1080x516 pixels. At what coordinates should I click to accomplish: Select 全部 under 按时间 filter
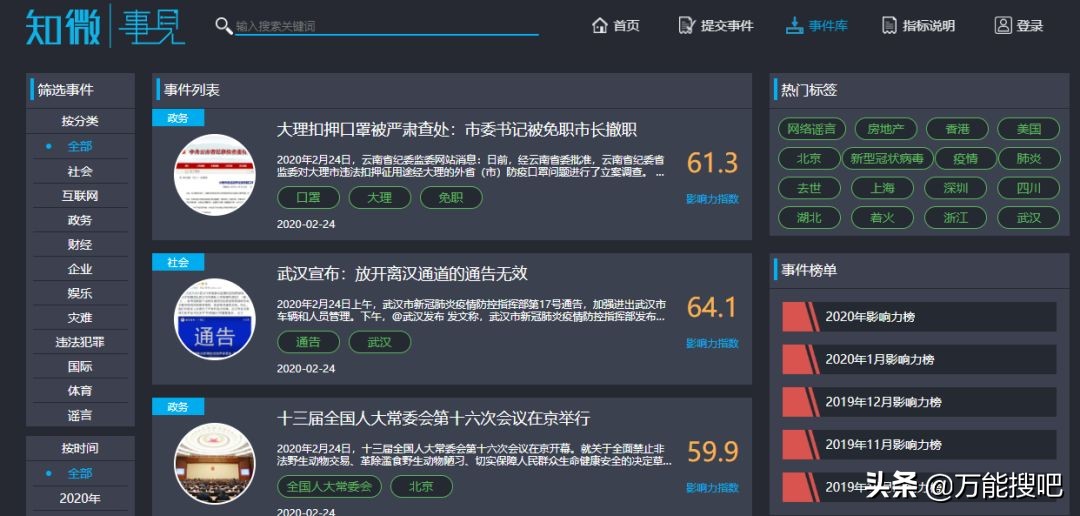tap(80, 473)
